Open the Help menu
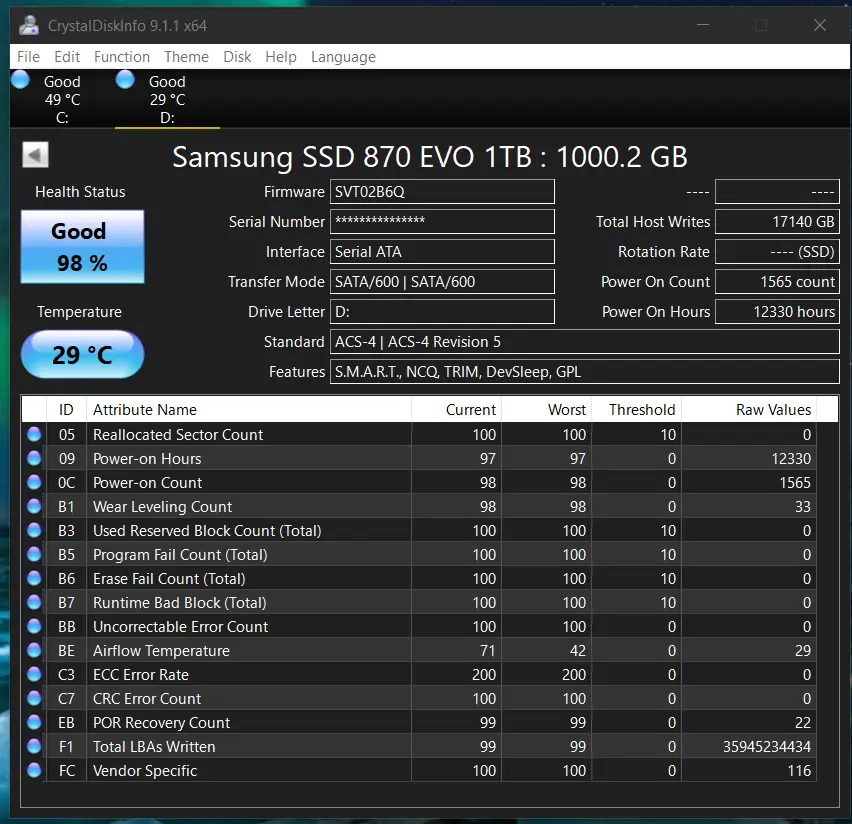The width and height of the screenshot is (852, 824). tap(281, 57)
